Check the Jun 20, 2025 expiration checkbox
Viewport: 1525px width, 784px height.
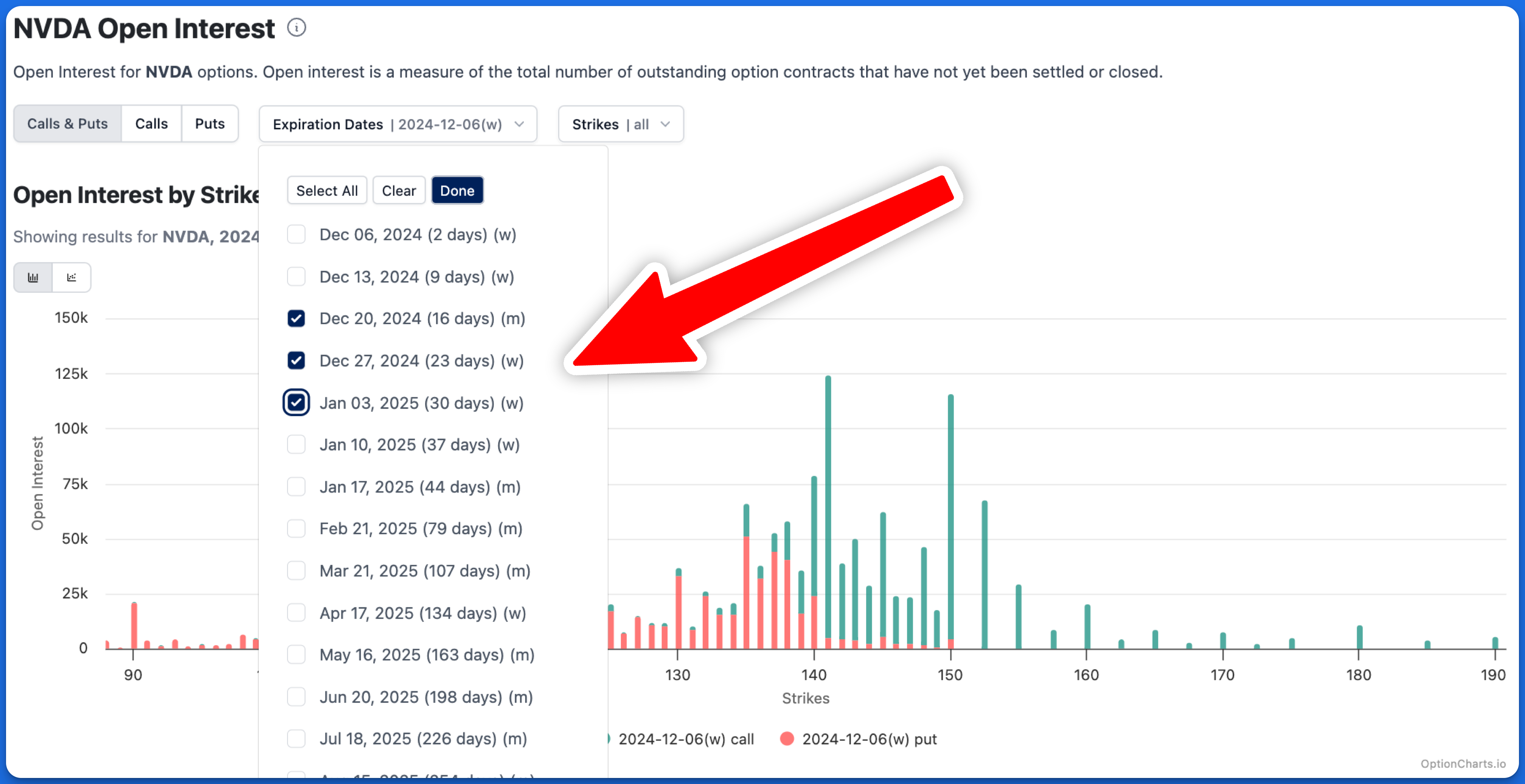pos(296,697)
